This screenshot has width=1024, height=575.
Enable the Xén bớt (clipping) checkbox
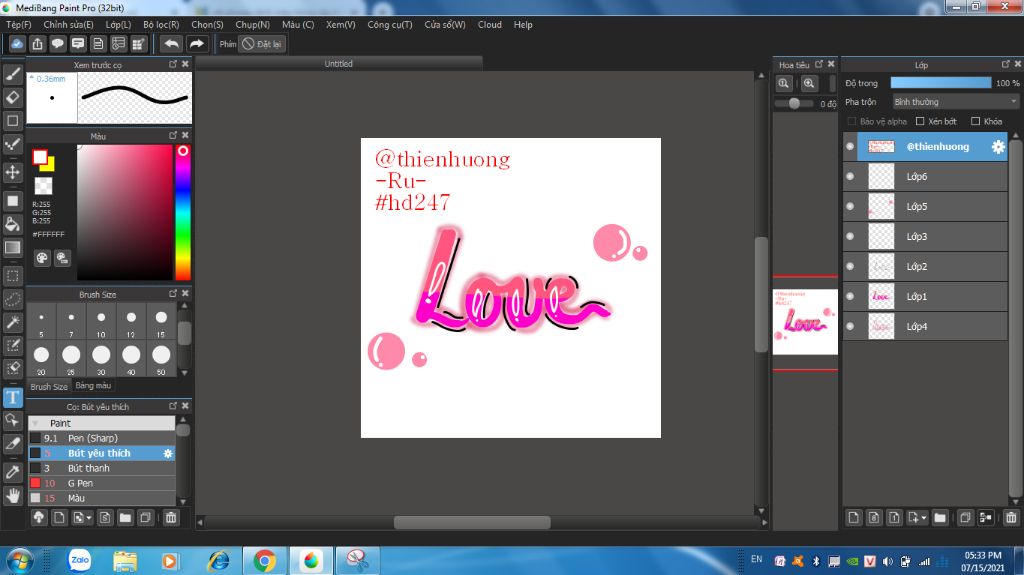coord(920,121)
